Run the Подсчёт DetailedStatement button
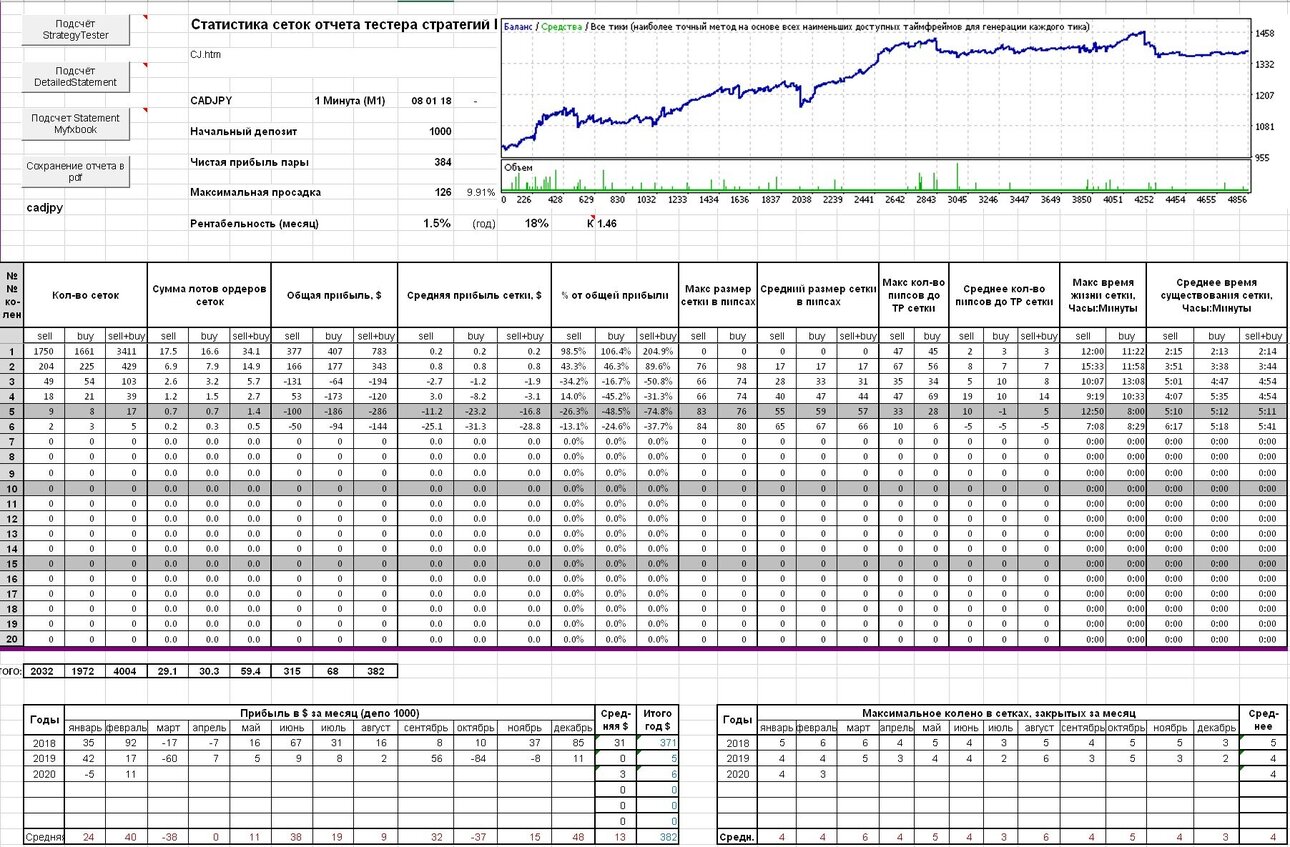 75,76
